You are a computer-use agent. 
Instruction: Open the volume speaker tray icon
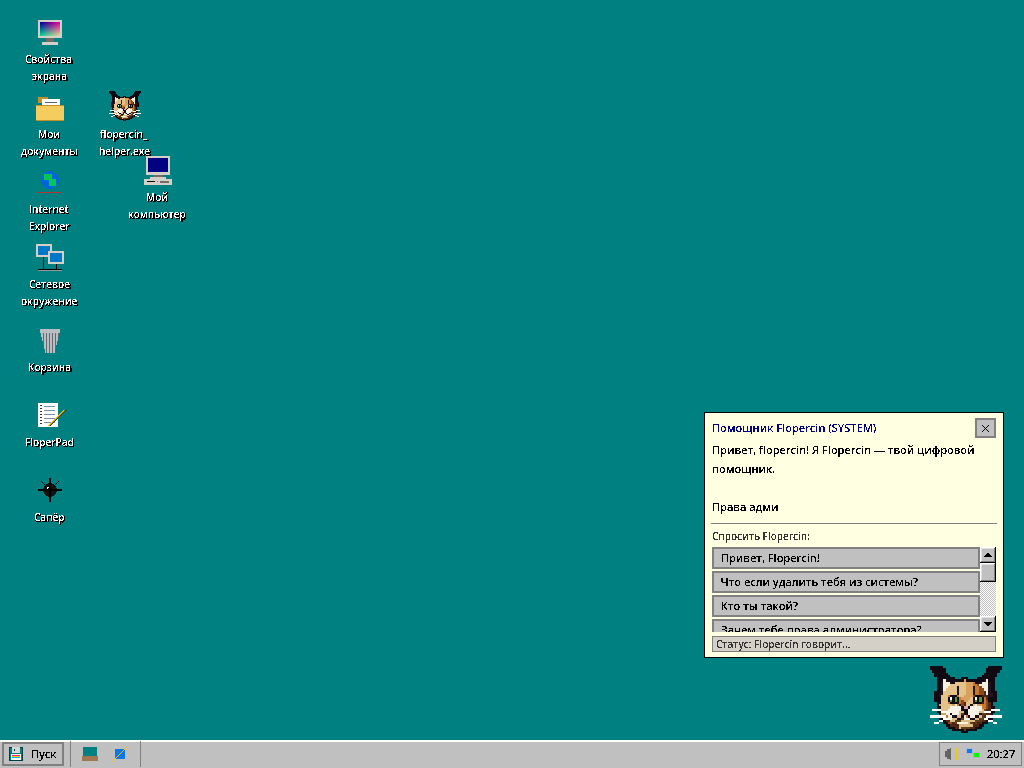pos(951,754)
